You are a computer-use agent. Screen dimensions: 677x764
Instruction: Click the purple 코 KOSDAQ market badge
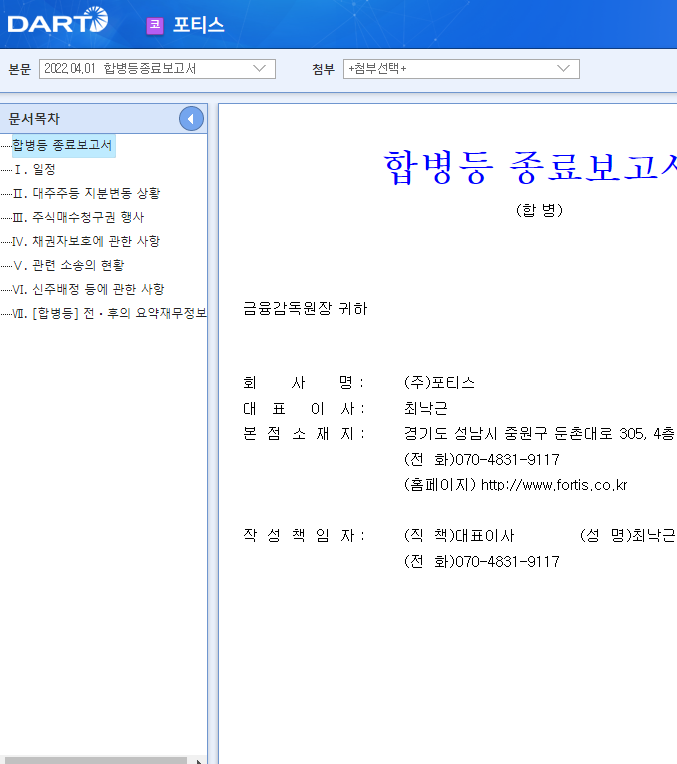155,25
